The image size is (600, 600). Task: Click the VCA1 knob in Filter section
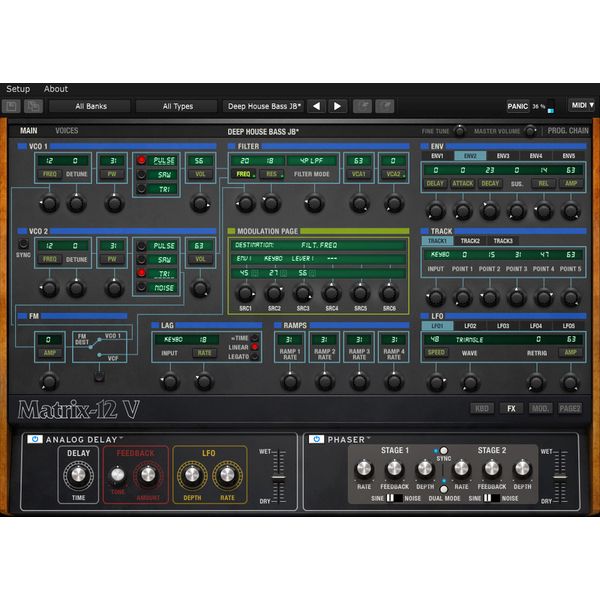pyautogui.click(x=359, y=203)
